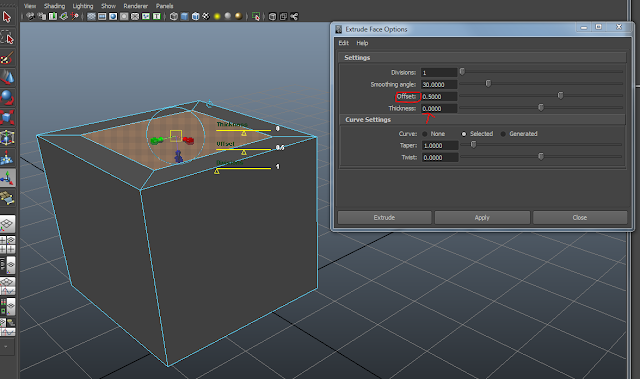This screenshot has height=379, width=640.
Task: Click the Twist slider handle
Action: (x=541, y=156)
